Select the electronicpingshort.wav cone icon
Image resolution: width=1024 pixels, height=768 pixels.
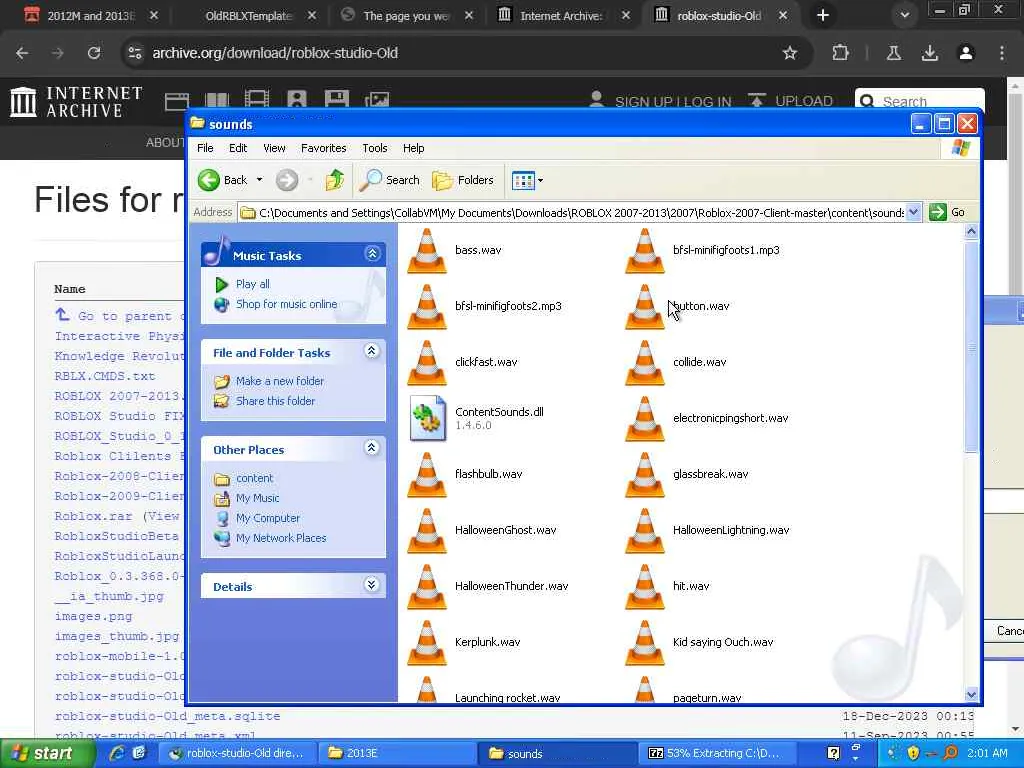645,419
